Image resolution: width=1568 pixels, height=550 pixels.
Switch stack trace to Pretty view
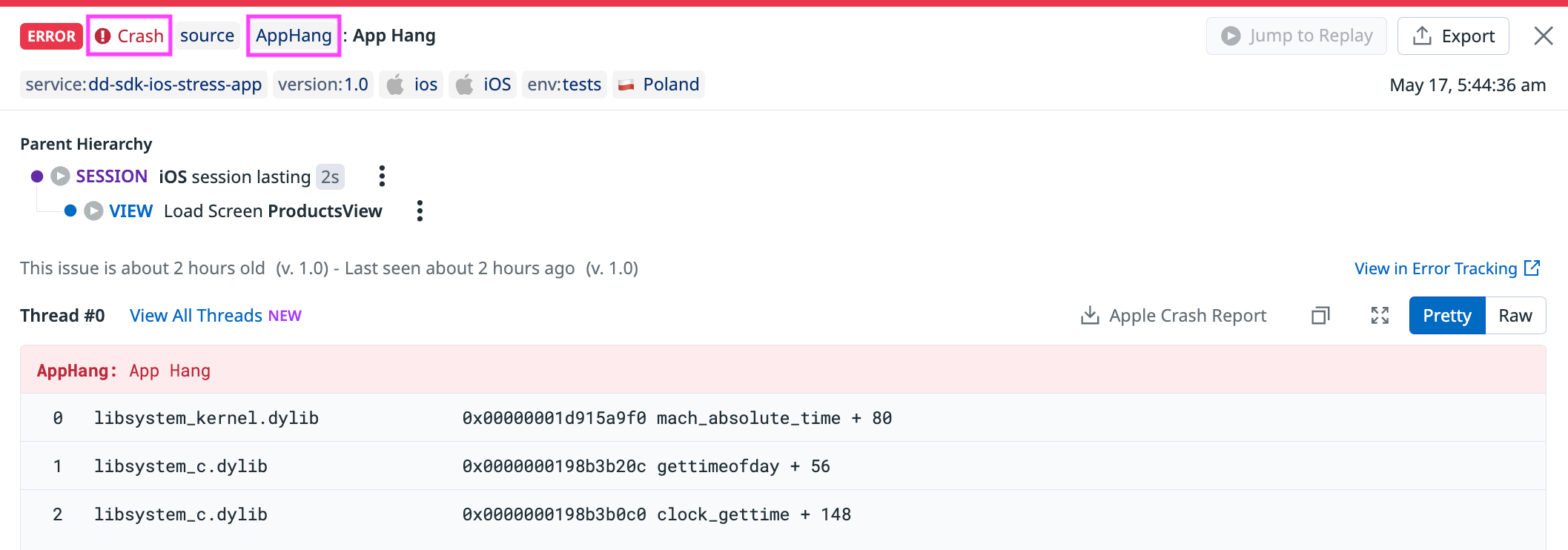point(1446,316)
